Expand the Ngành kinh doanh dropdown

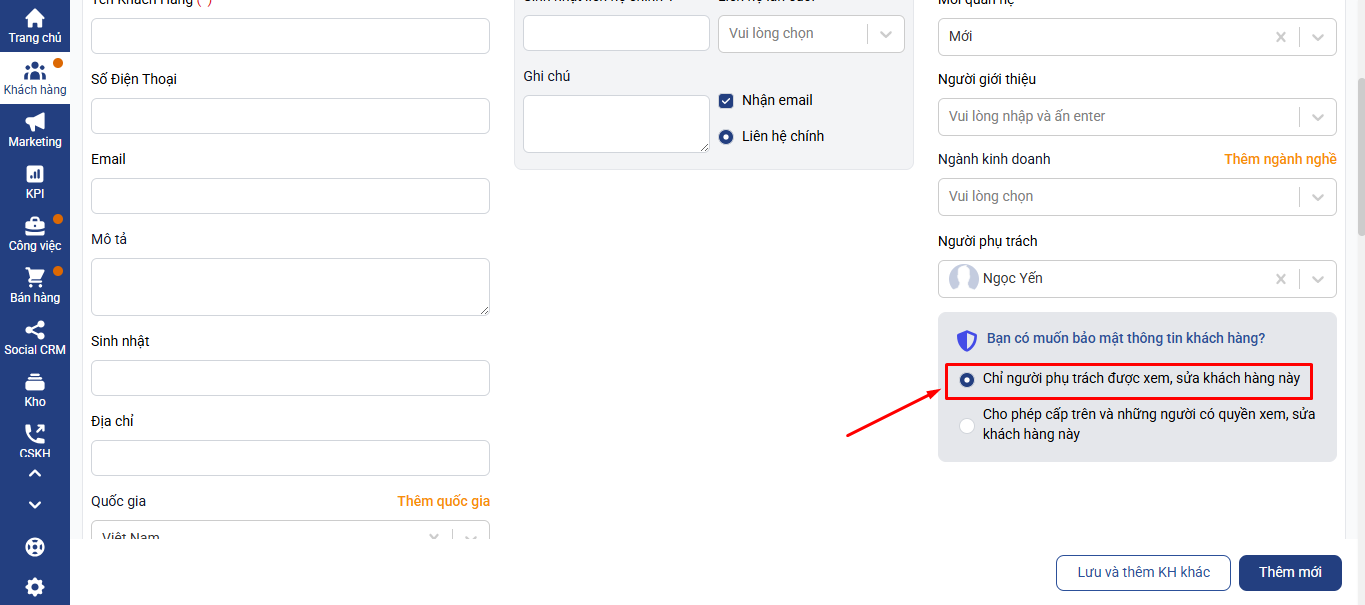tap(1318, 197)
